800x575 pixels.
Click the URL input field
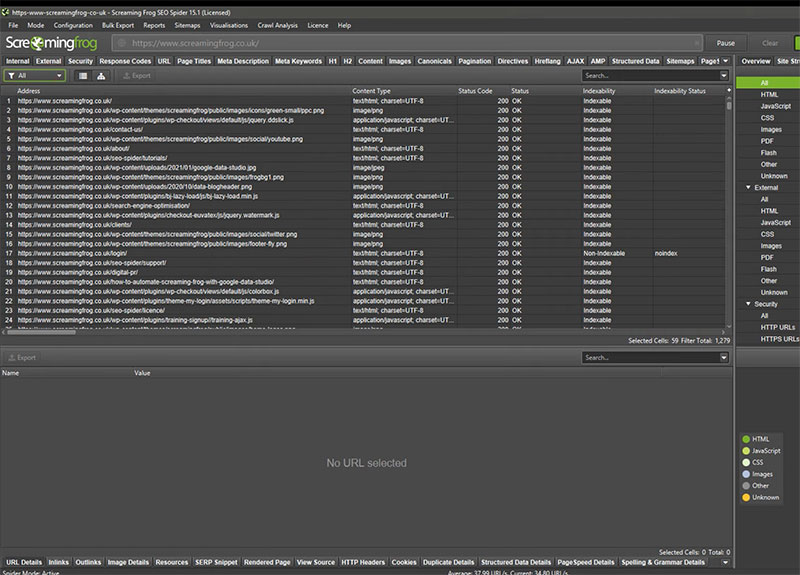click(407, 43)
